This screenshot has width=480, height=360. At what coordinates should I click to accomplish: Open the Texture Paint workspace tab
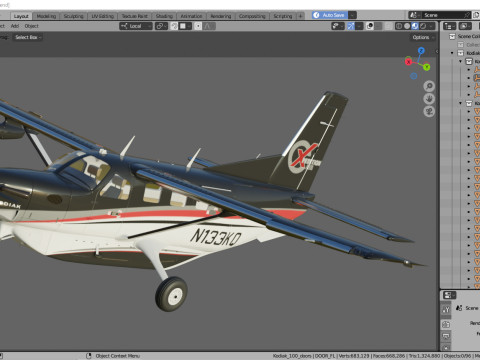click(x=134, y=16)
